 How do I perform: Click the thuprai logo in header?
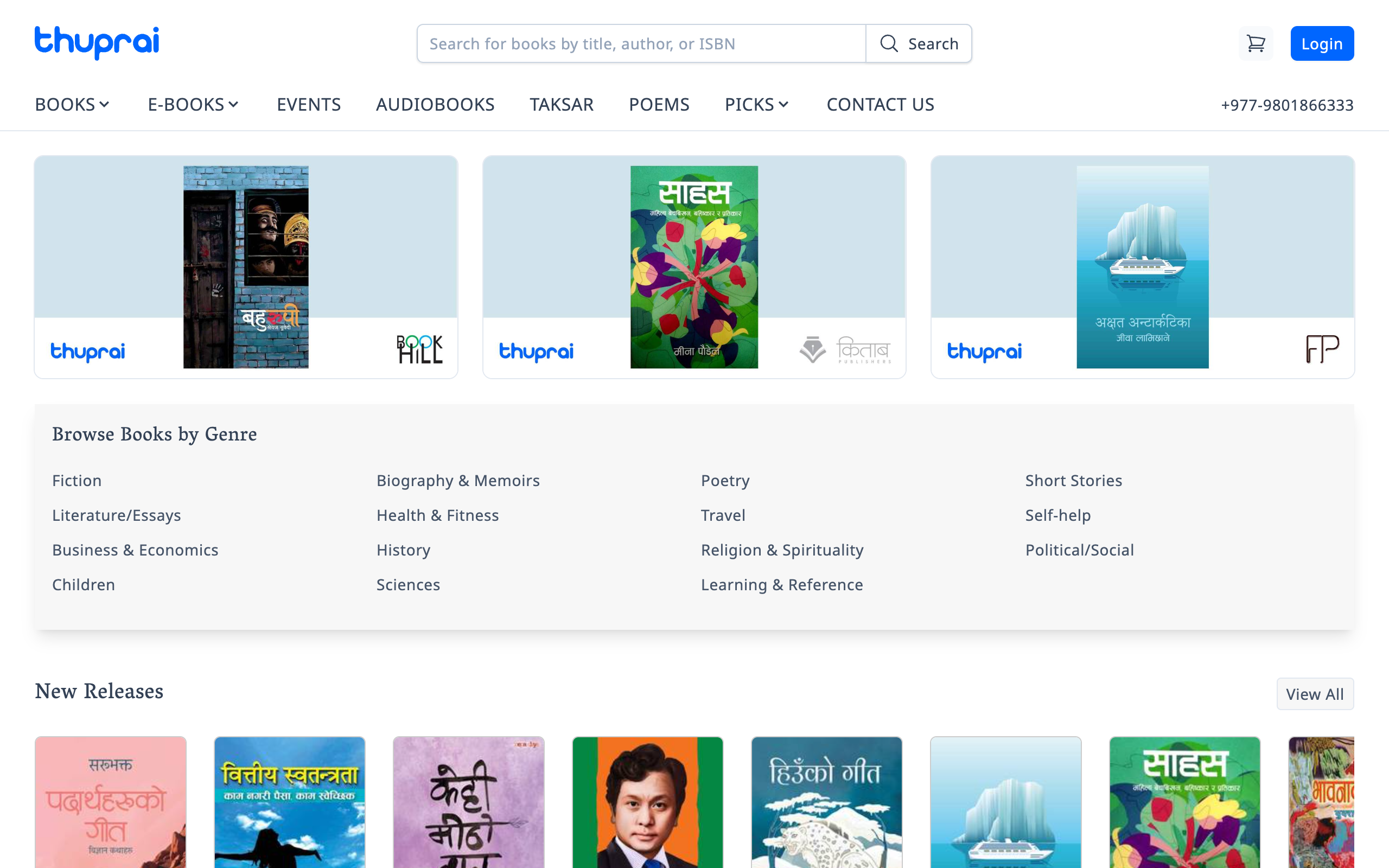97,42
